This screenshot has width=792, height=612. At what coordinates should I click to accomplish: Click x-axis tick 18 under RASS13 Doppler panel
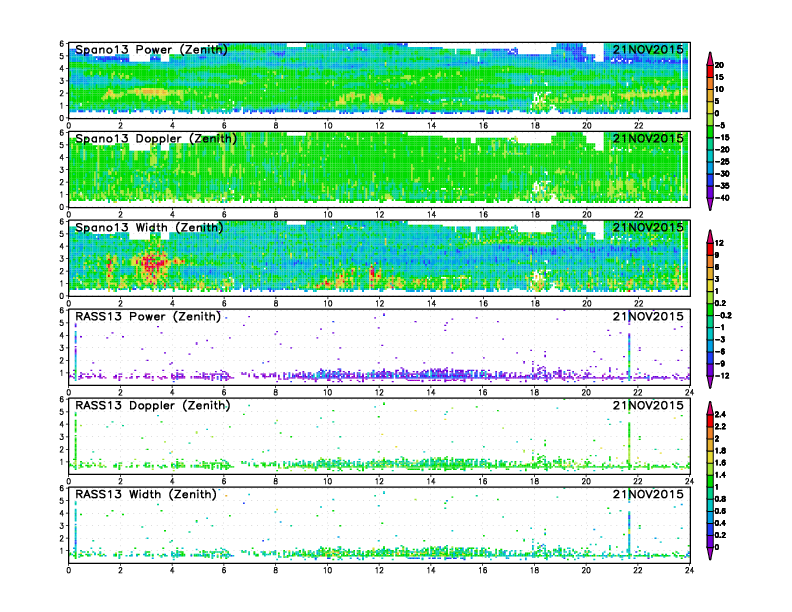point(534,481)
